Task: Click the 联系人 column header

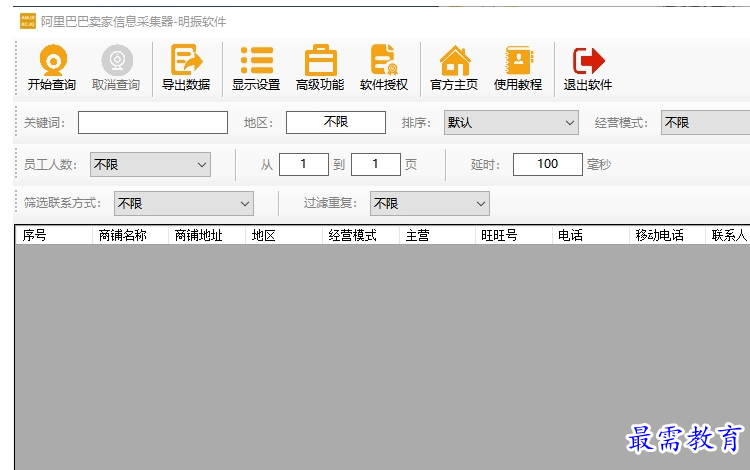Action: pos(728,235)
